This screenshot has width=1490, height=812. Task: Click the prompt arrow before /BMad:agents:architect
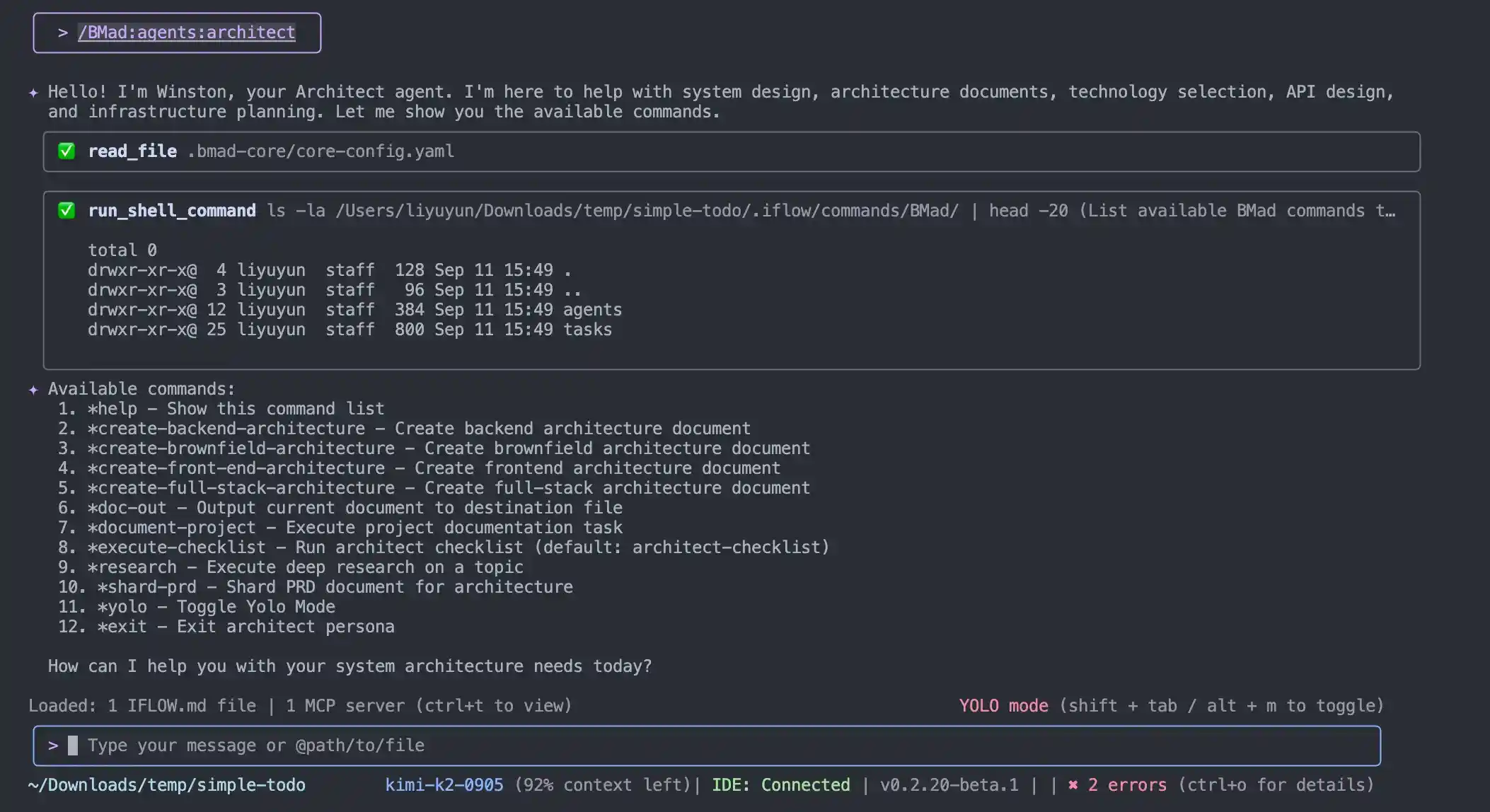[x=63, y=33]
